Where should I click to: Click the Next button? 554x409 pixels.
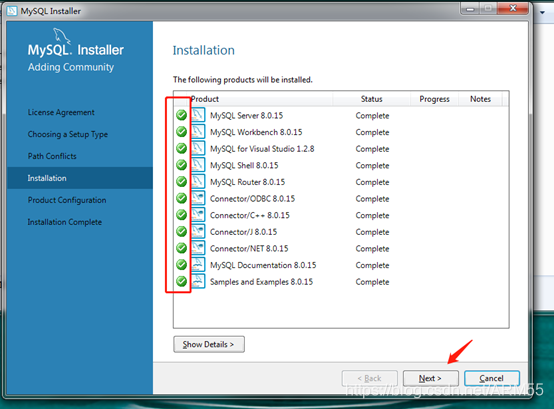click(x=431, y=378)
